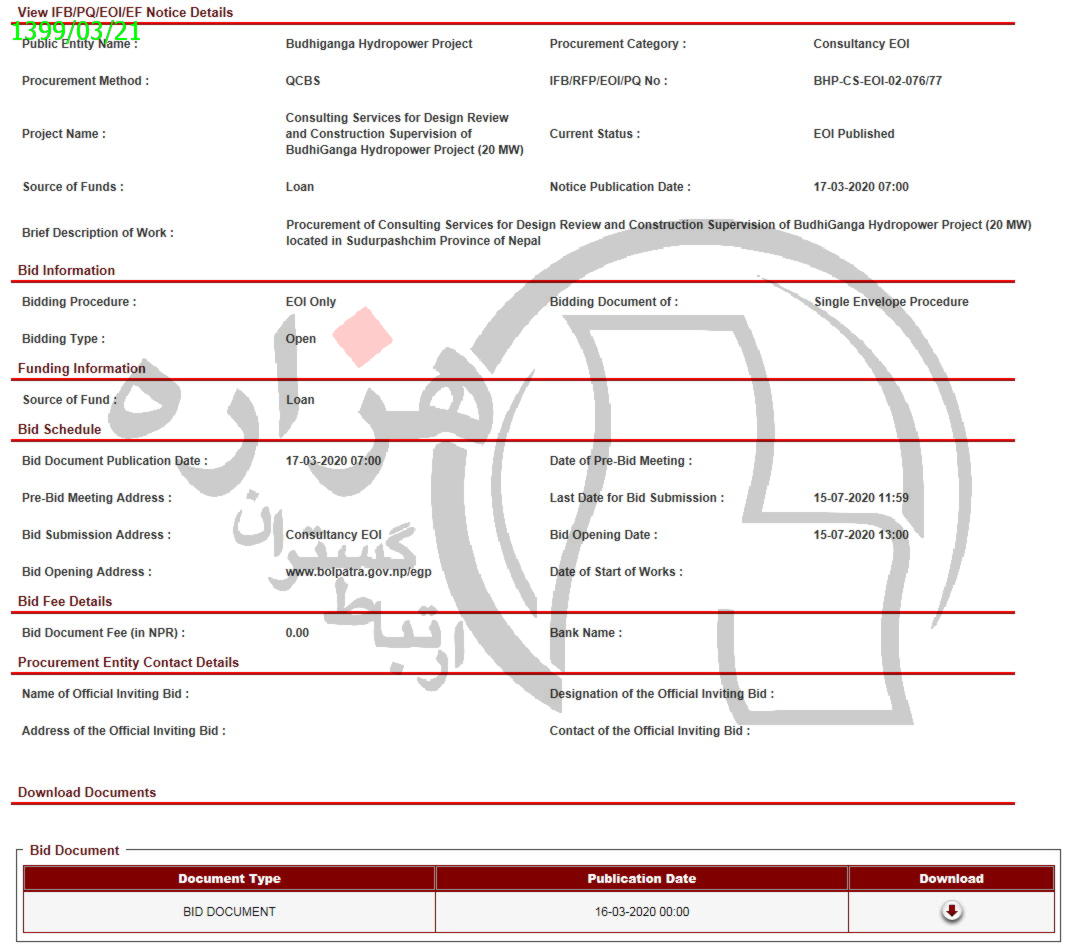This screenshot has width=1080, height=945.
Task: Click the EOI Published status value
Action: (x=854, y=134)
